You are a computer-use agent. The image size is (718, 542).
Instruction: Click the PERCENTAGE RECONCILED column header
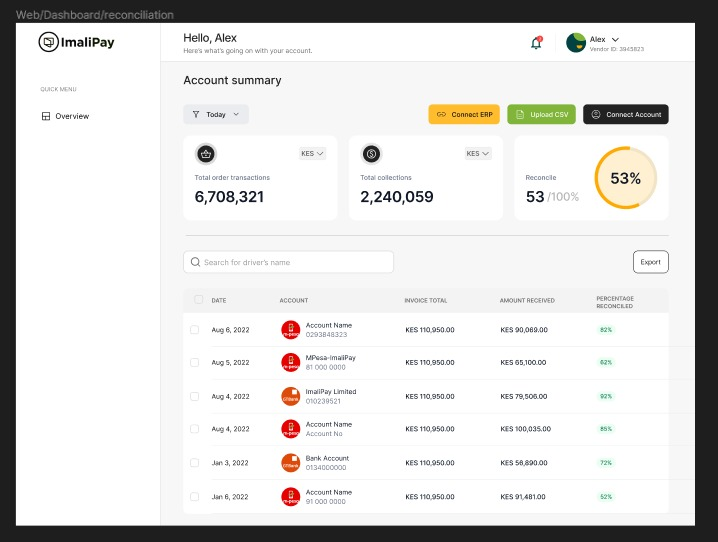click(615, 302)
